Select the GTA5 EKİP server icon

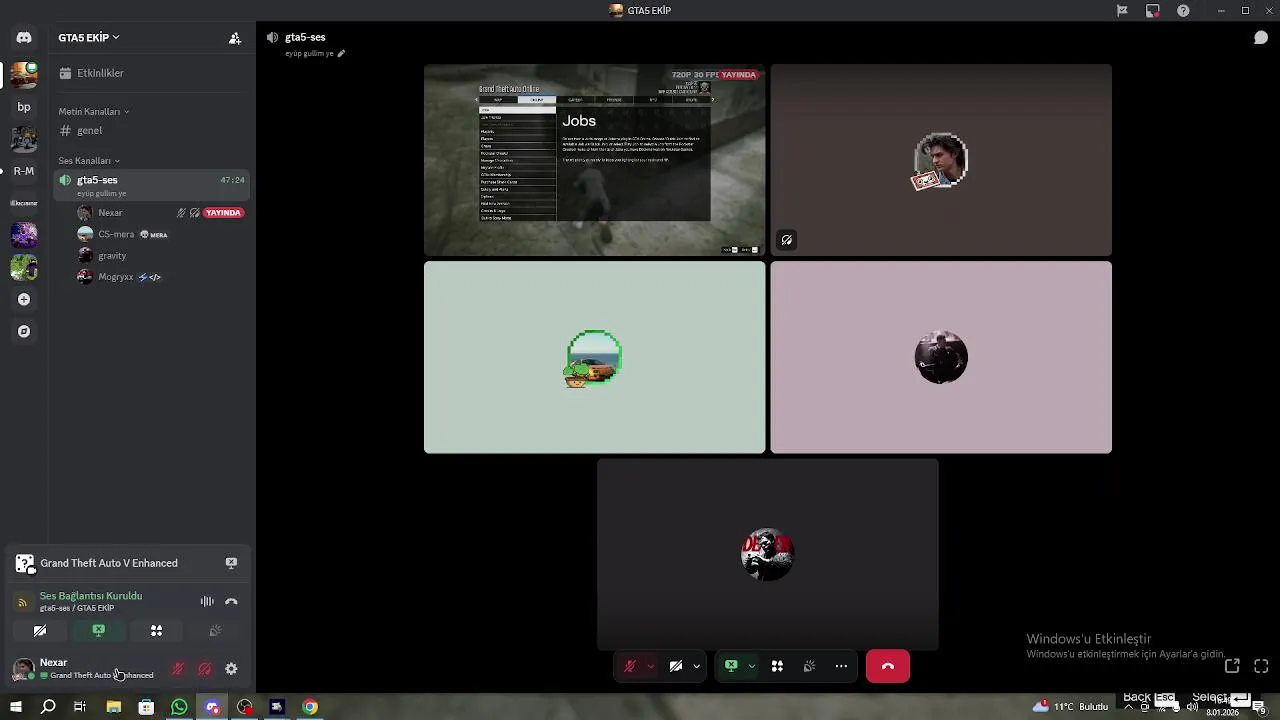[x=24, y=74]
